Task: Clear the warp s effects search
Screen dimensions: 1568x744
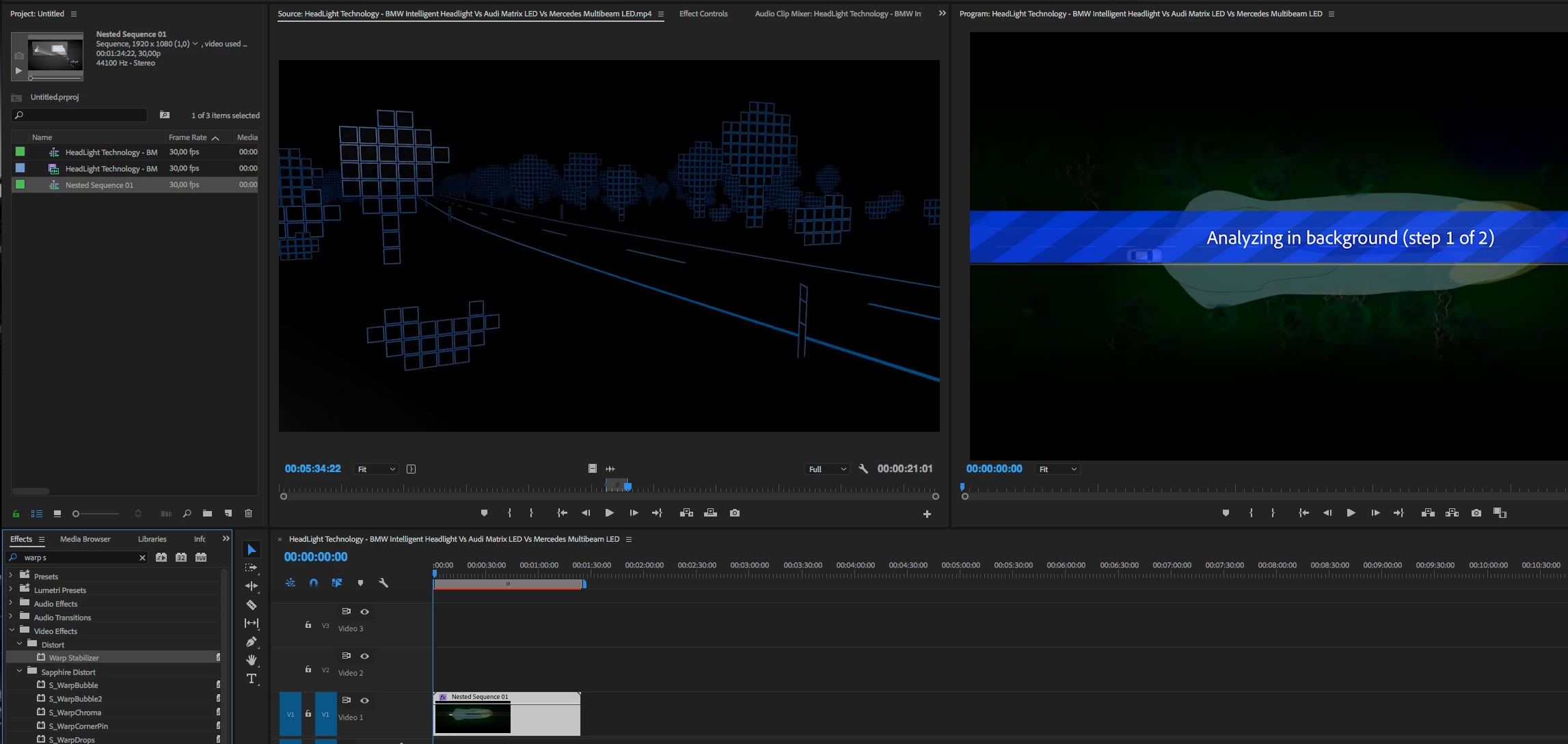Action: pos(142,557)
